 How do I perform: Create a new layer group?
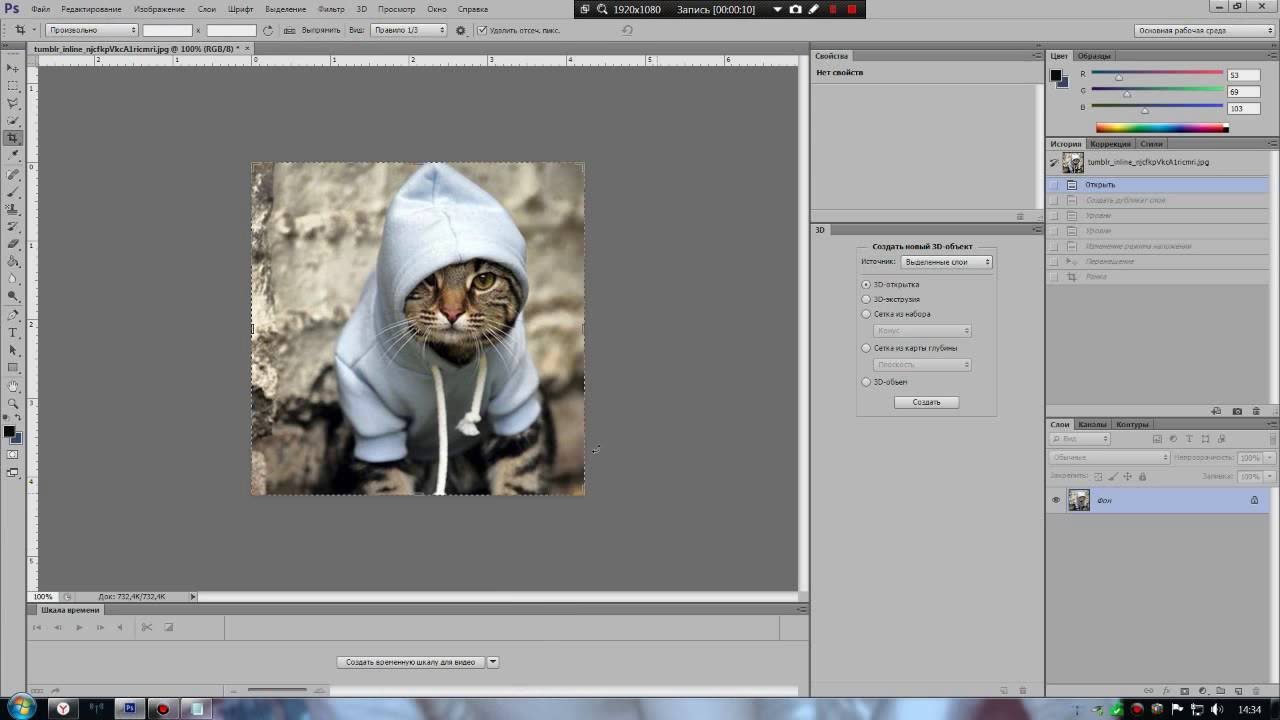[1220, 691]
